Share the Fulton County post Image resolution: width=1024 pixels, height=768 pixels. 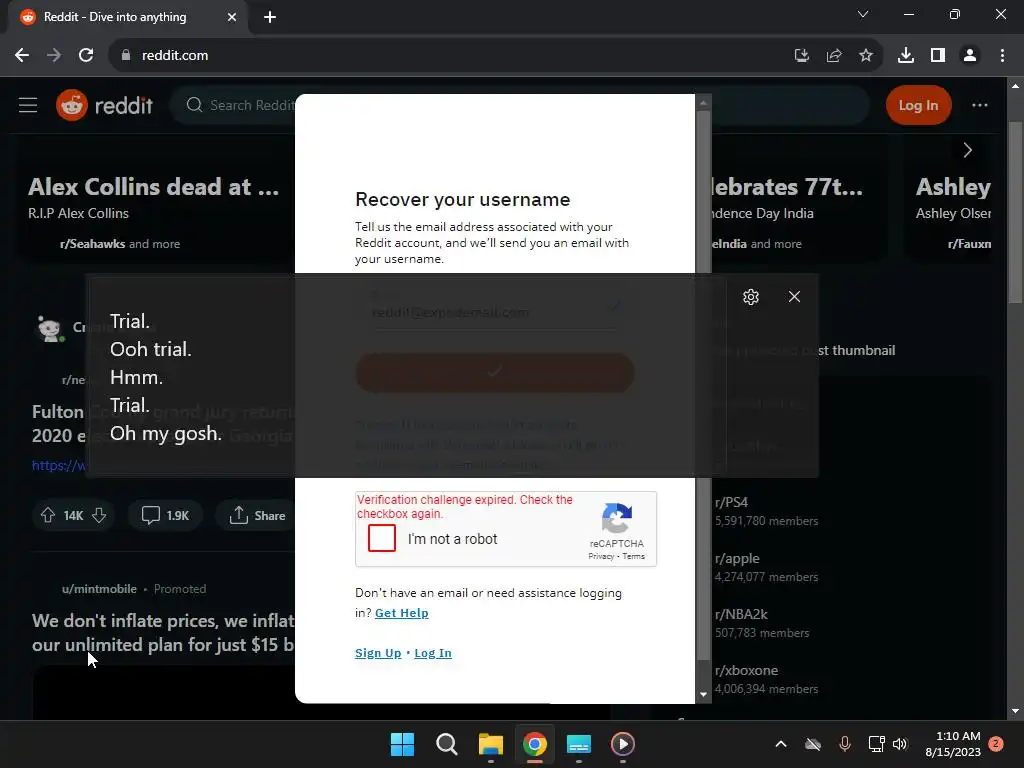257,515
